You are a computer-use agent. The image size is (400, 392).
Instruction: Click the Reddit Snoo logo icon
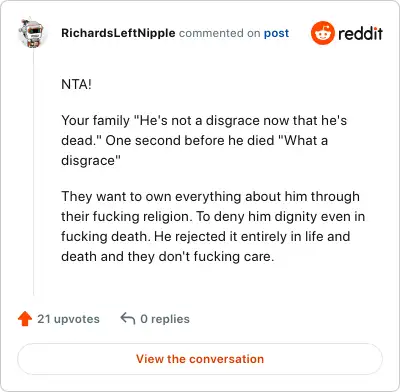323,33
